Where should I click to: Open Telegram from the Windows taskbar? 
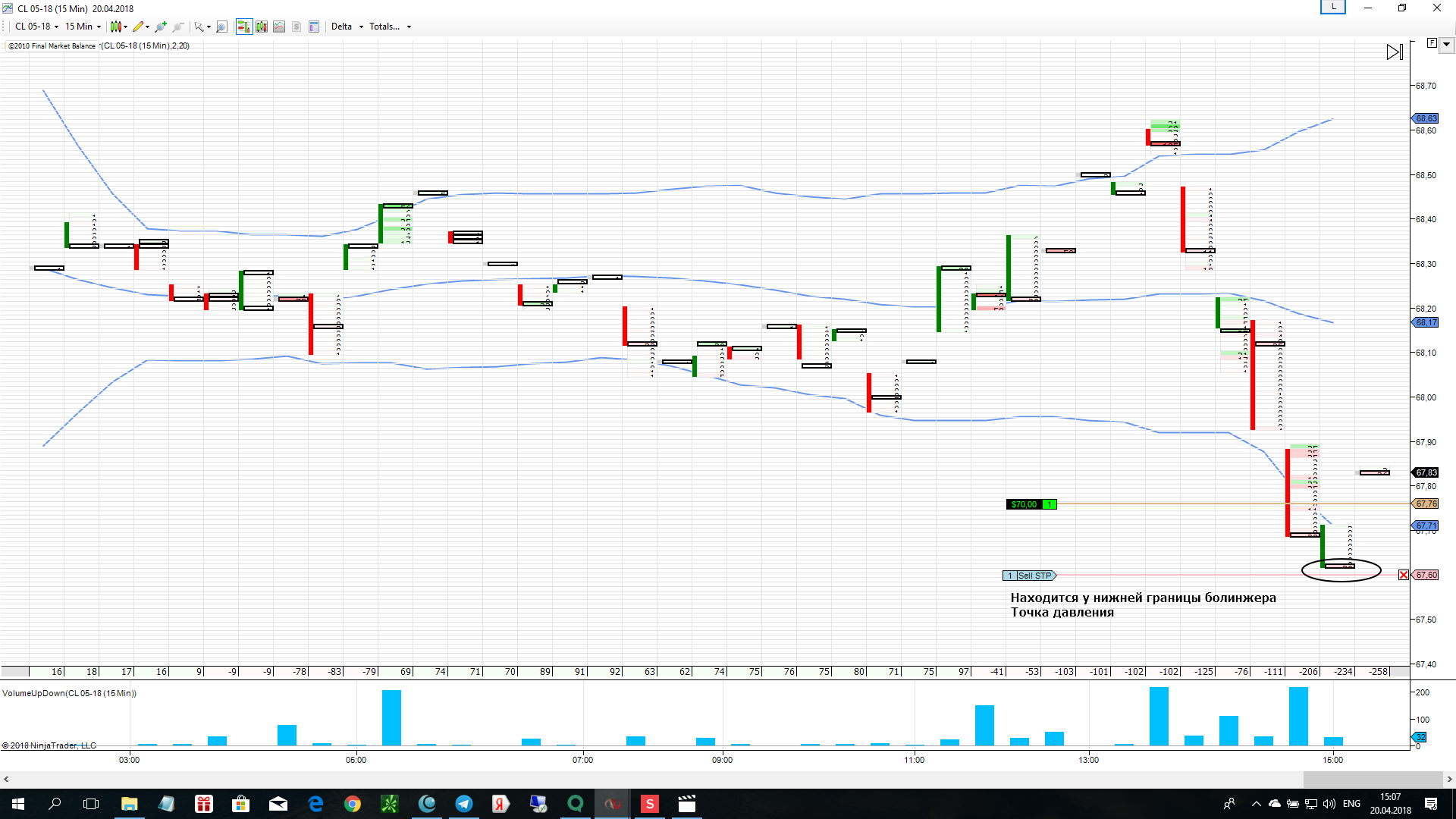(463, 804)
